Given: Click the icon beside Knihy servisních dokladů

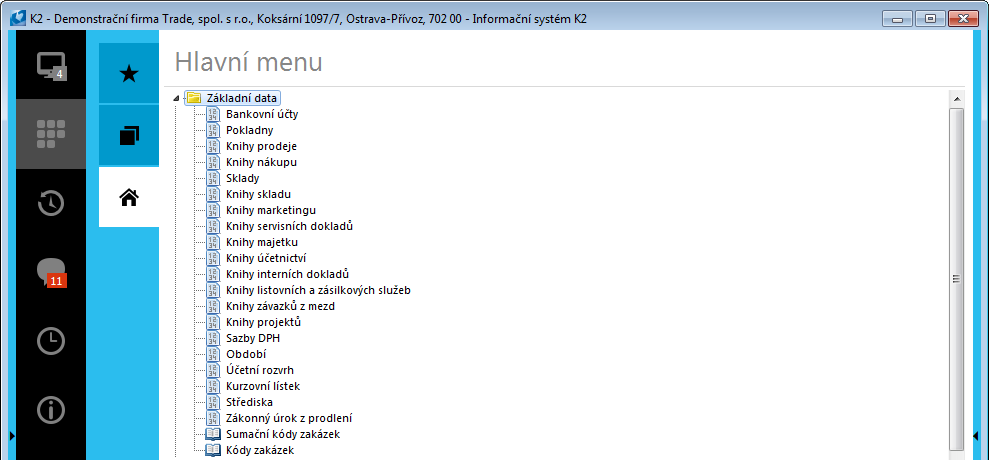Looking at the screenshot, I should click(214, 226).
